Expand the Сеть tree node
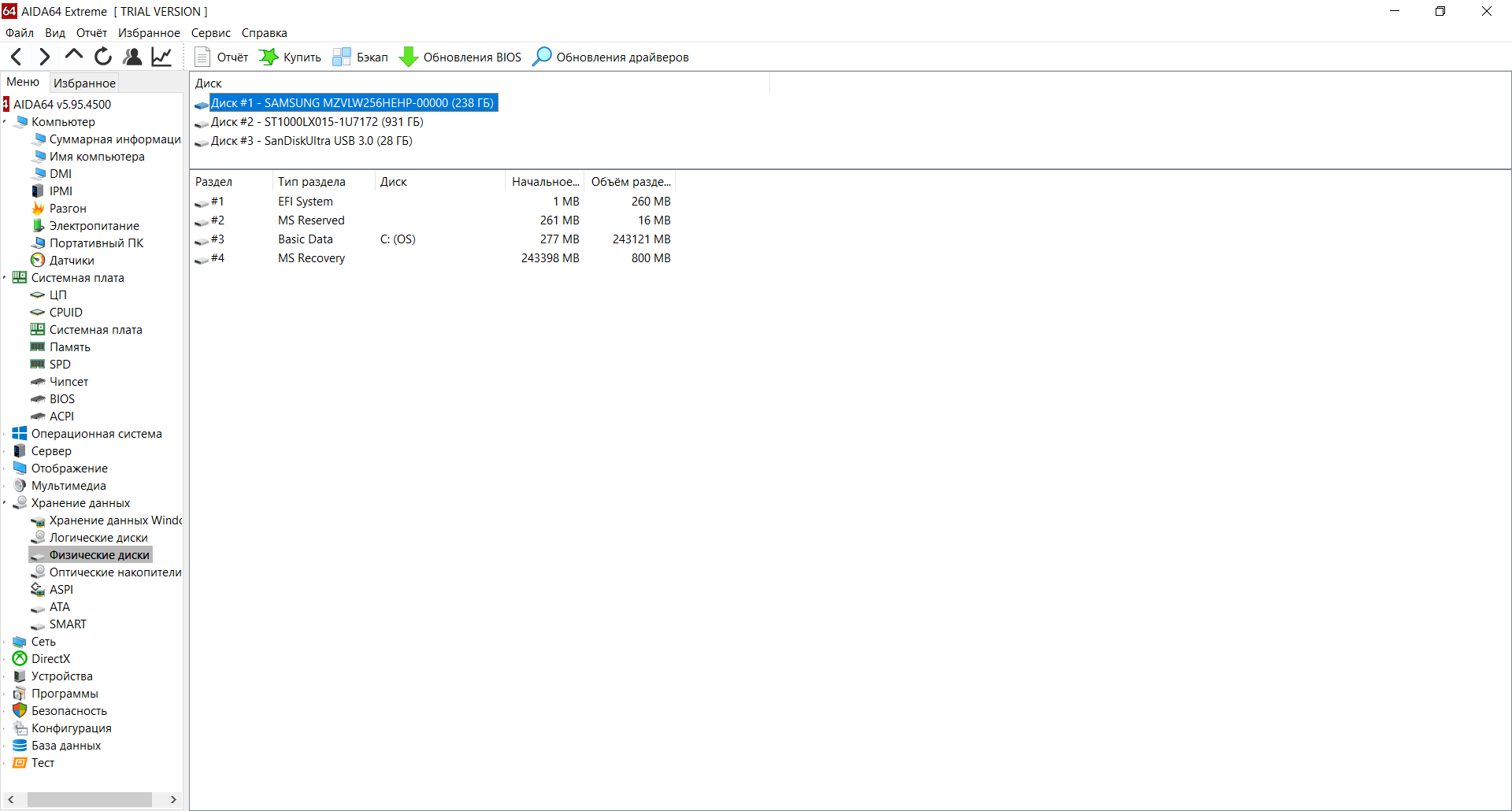The height and width of the screenshot is (811, 1512). (x=5, y=642)
